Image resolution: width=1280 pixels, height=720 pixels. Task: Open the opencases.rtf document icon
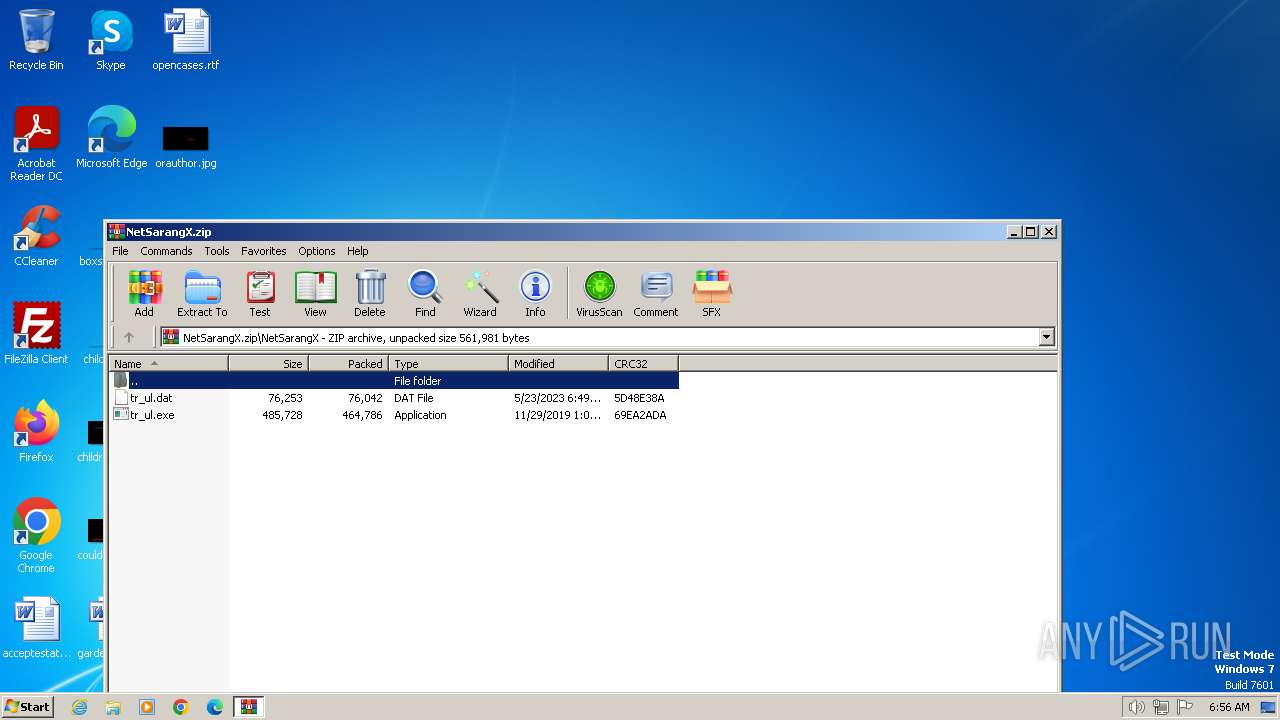pyautogui.click(x=186, y=40)
